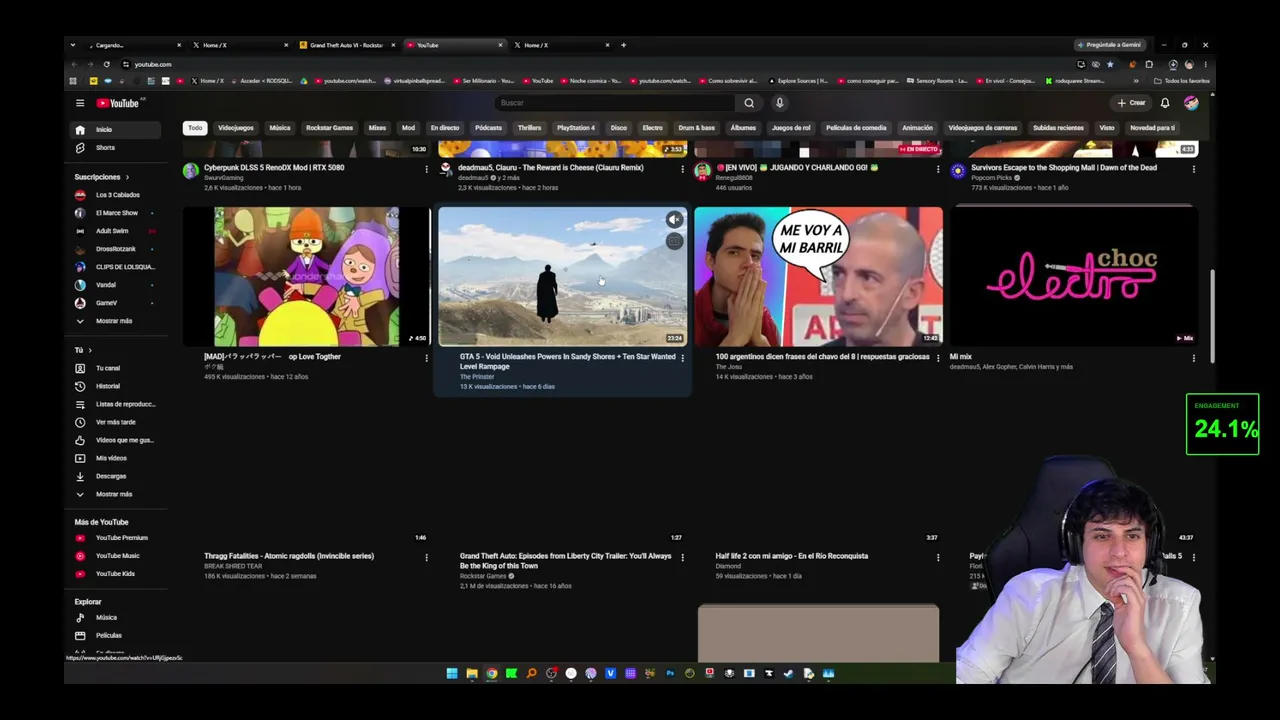Open Shorts from the sidebar
Viewport: 1280px width, 720px height.
click(116, 148)
